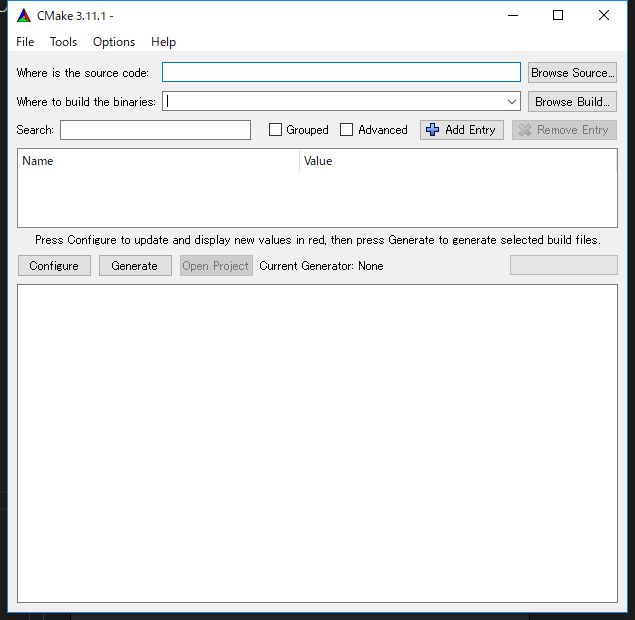Click the 'Current Generator: None' label
This screenshot has width=635, height=620.
click(x=321, y=266)
